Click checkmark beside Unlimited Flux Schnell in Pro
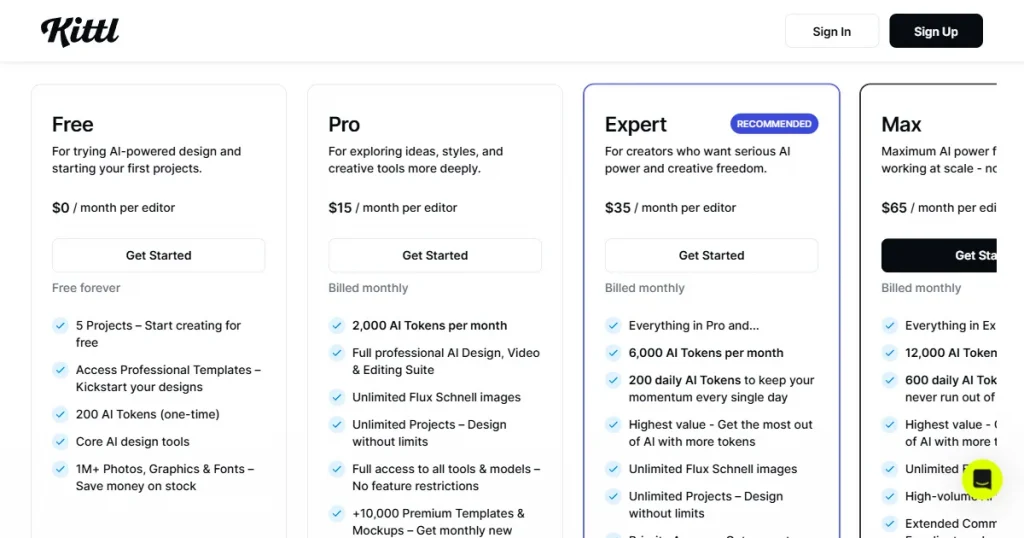 pyautogui.click(x=337, y=397)
